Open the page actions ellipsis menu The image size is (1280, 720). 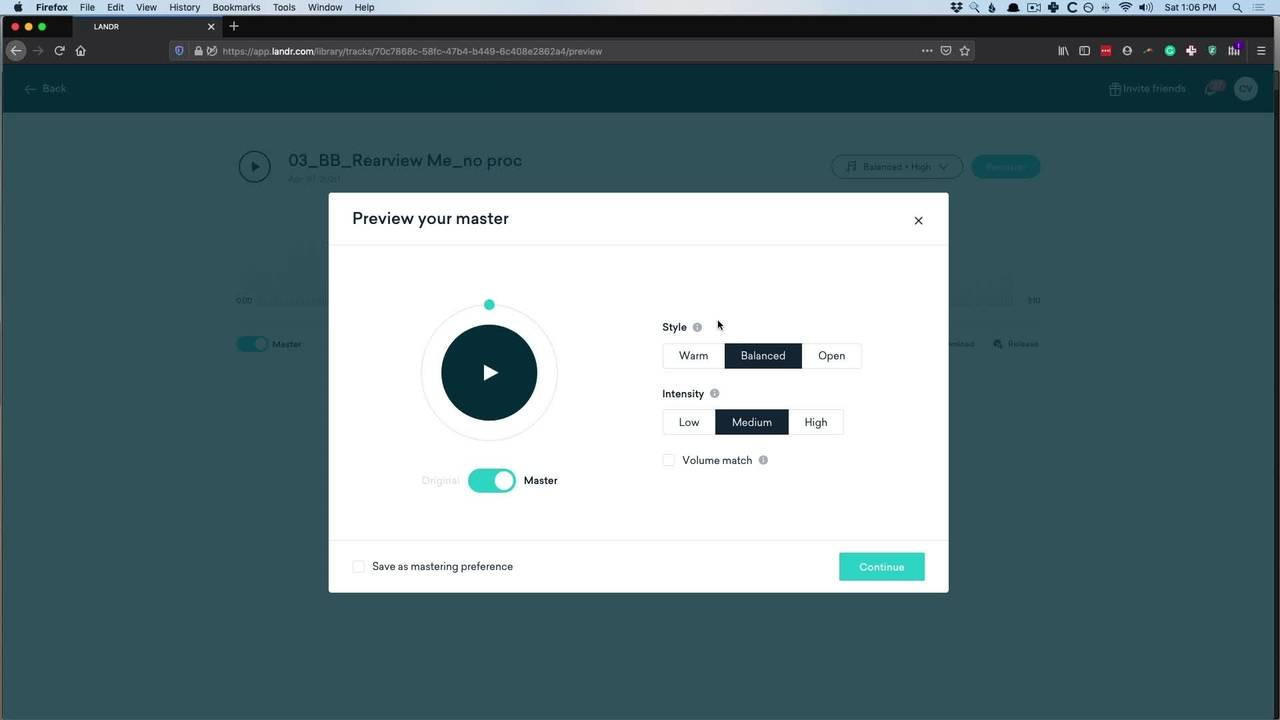927,51
